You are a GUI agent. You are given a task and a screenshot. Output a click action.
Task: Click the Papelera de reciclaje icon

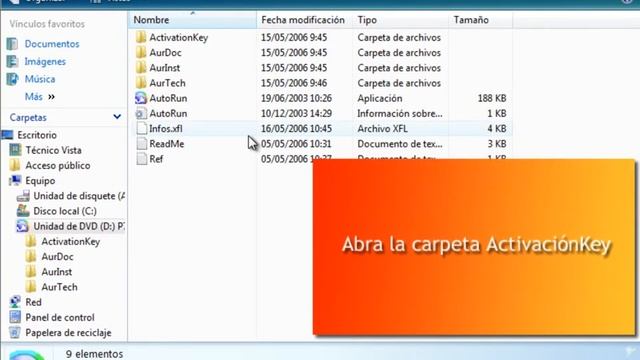point(15,332)
